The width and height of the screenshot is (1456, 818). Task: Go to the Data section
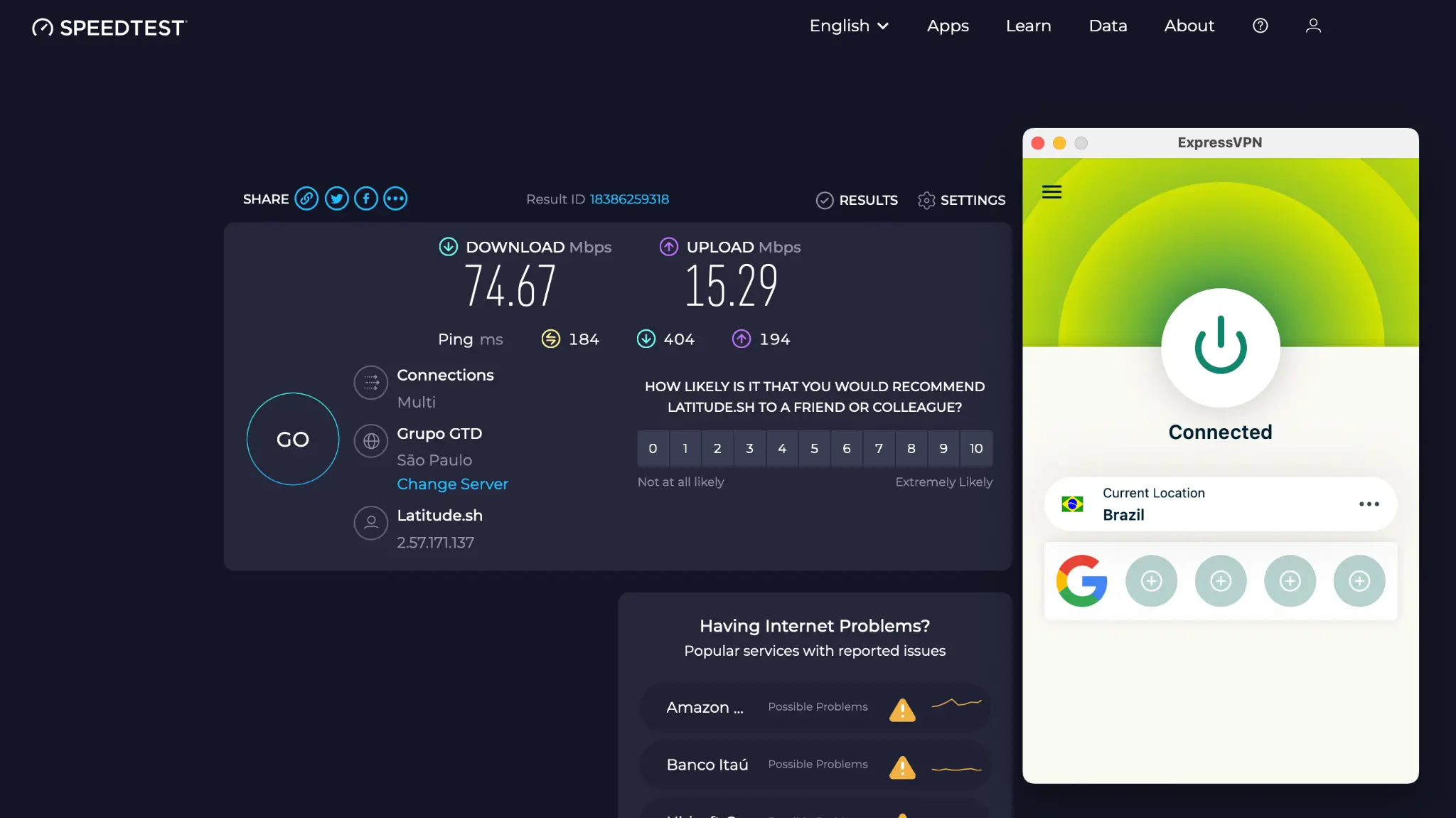tap(1108, 26)
